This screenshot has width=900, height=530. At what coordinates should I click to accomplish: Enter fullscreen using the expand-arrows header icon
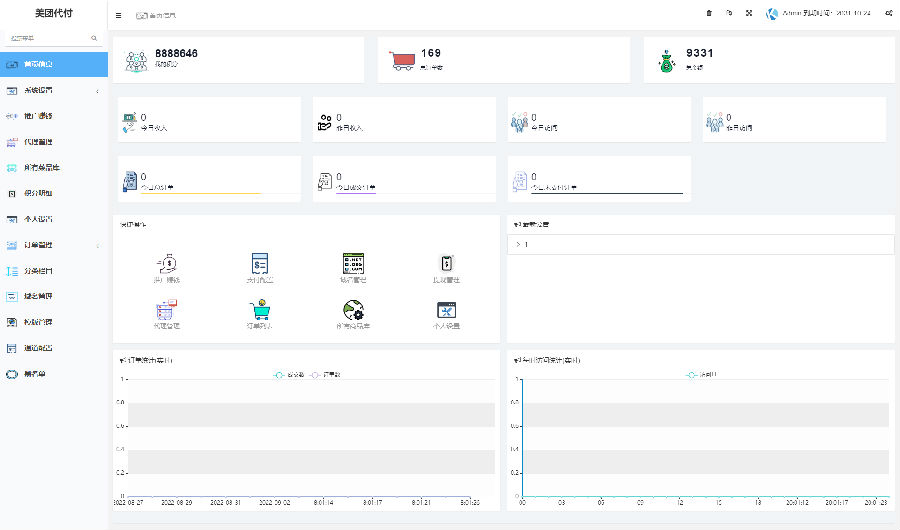[748, 13]
